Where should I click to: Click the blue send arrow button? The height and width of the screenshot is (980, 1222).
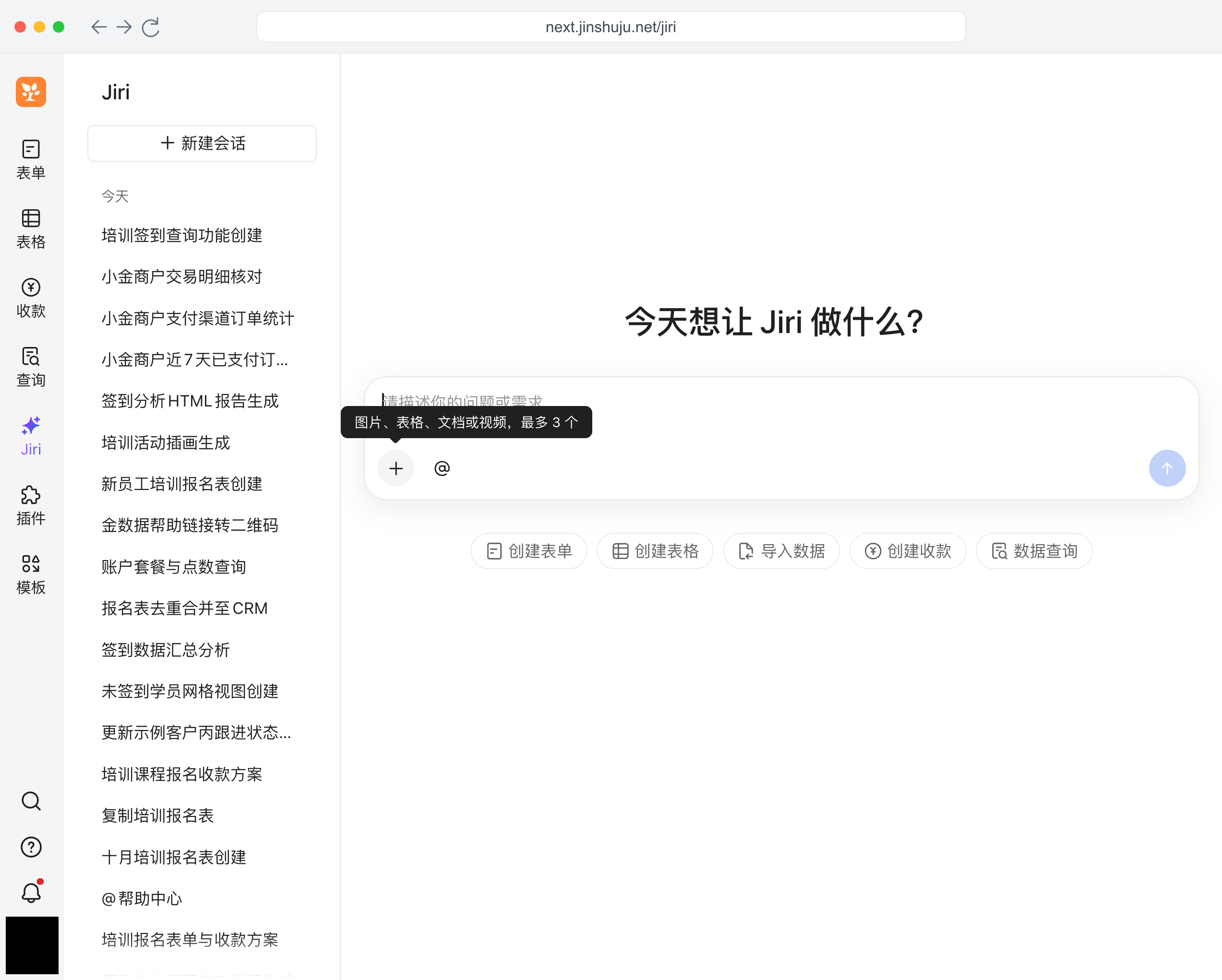point(1167,468)
